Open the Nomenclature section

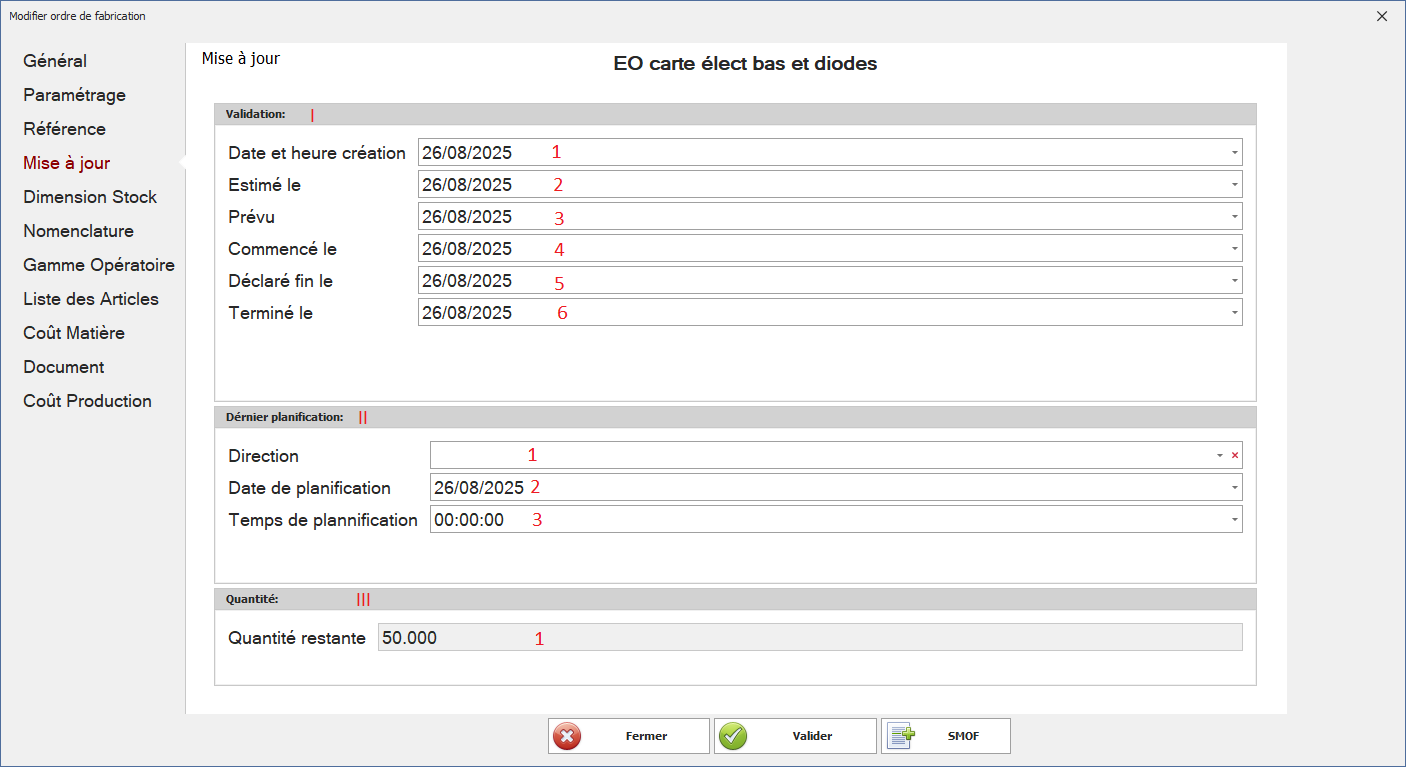(78, 231)
